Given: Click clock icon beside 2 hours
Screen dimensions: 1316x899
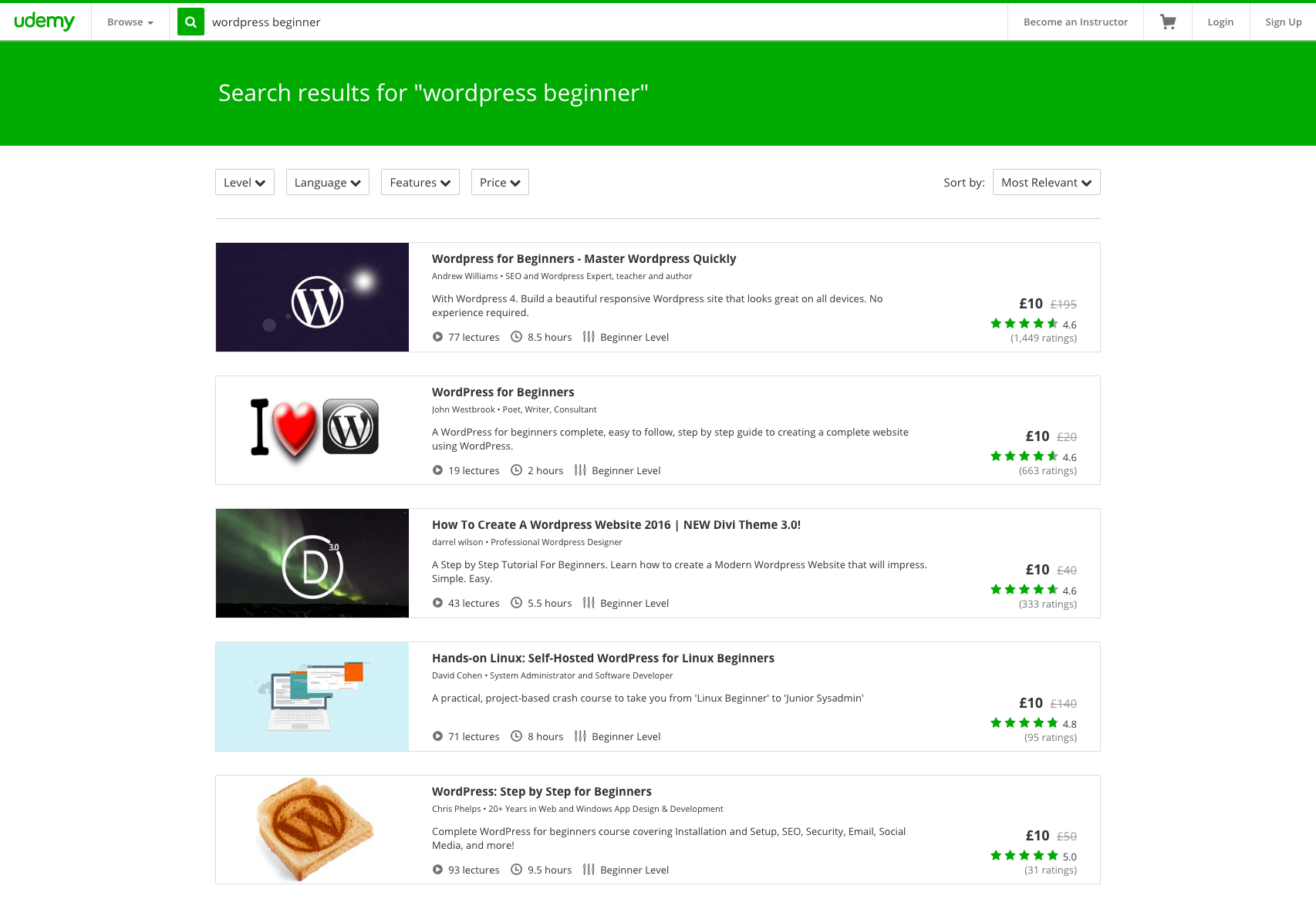Looking at the screenshot, I should click(517, 470).
